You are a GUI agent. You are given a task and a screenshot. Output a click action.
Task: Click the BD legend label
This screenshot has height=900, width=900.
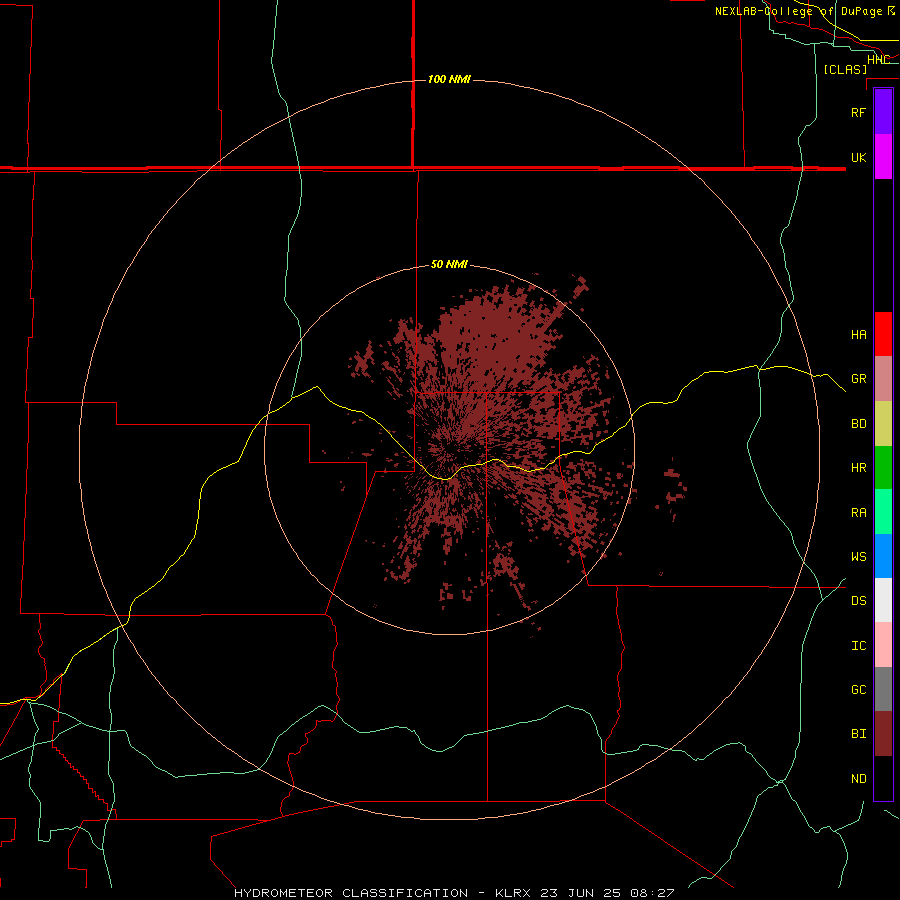click(859, 424)
